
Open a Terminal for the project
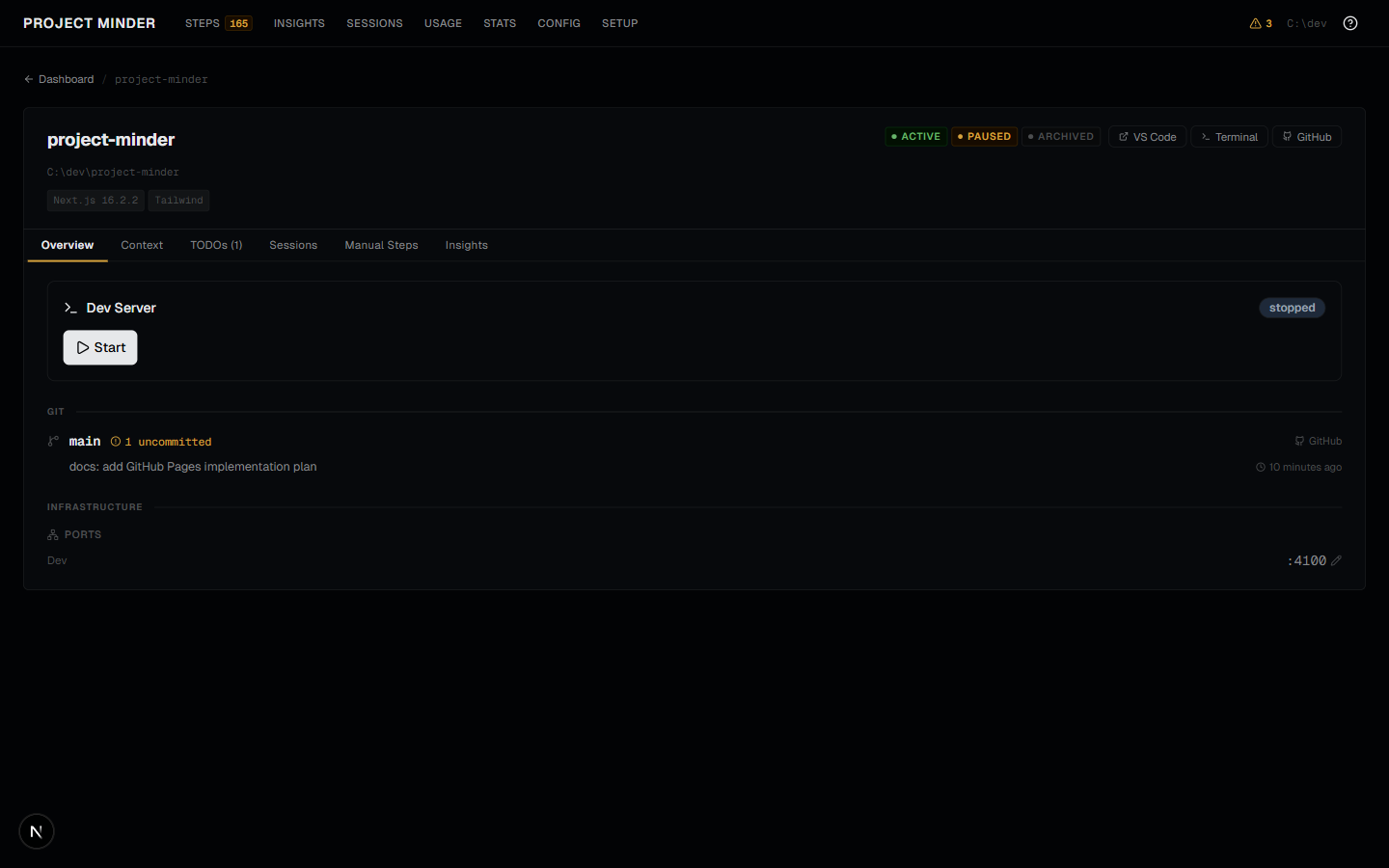pyautogui.click(x=1229, y=136)
